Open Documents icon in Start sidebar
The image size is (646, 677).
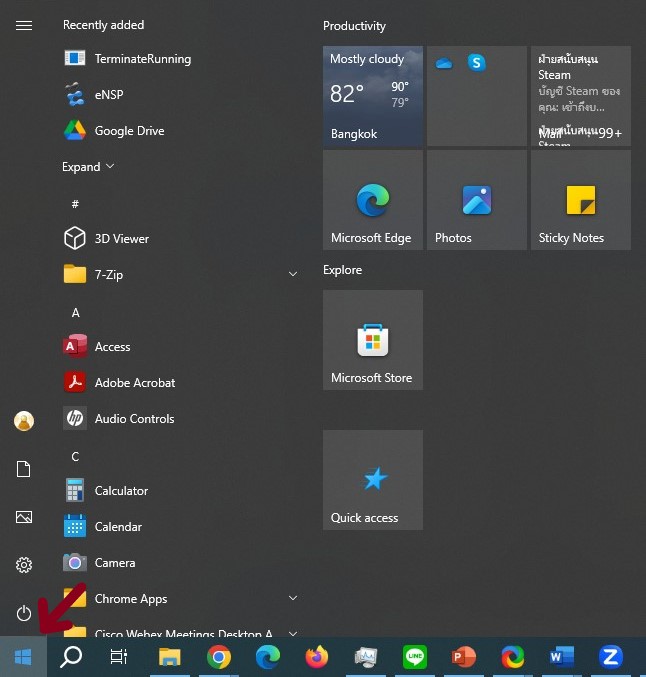24,469
